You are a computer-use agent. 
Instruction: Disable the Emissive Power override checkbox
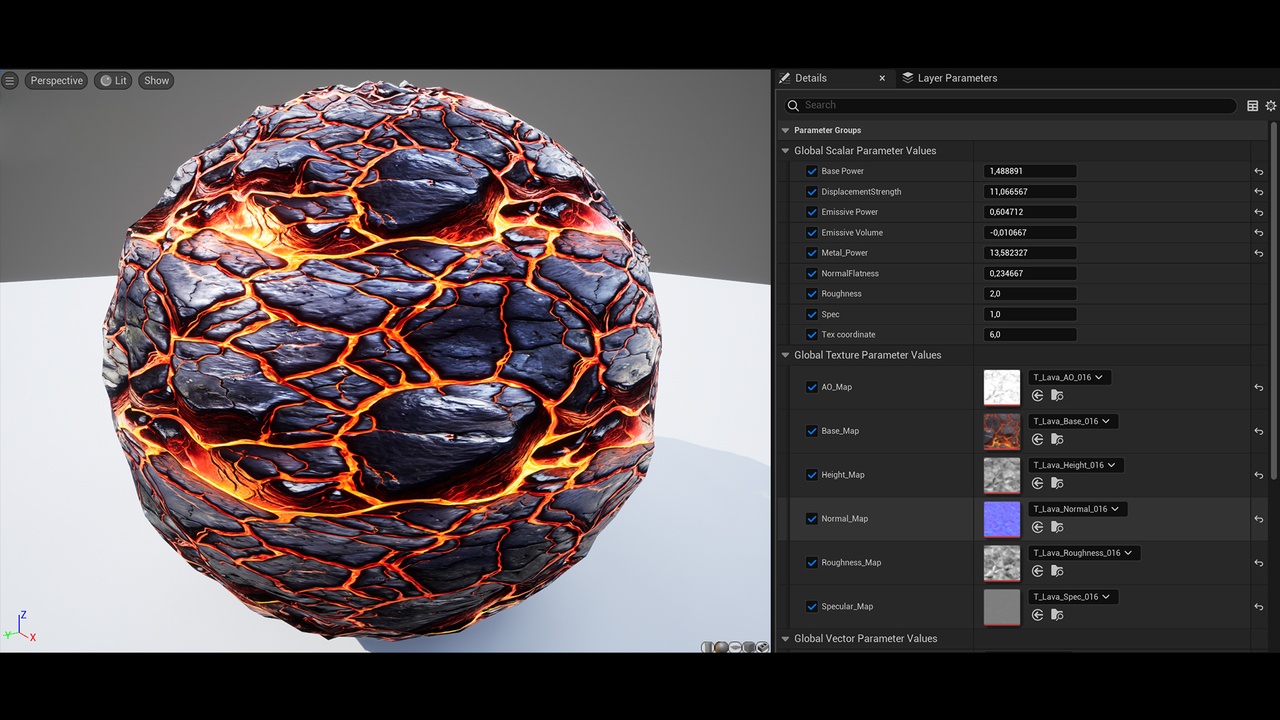812,212
